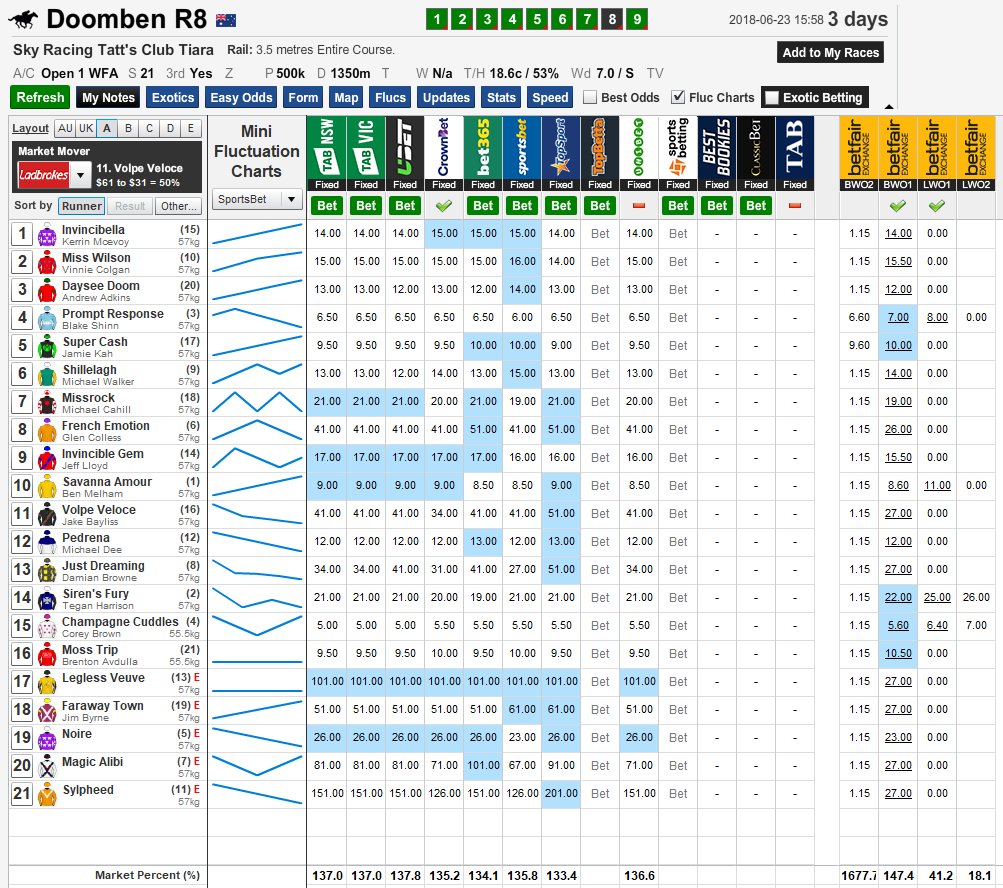
Task: Select layout C
Action: (x=149, y=128)
